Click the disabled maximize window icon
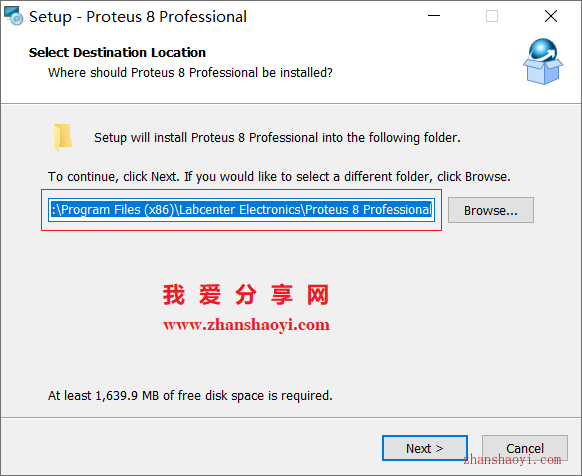582x476 pixels. 492,16
